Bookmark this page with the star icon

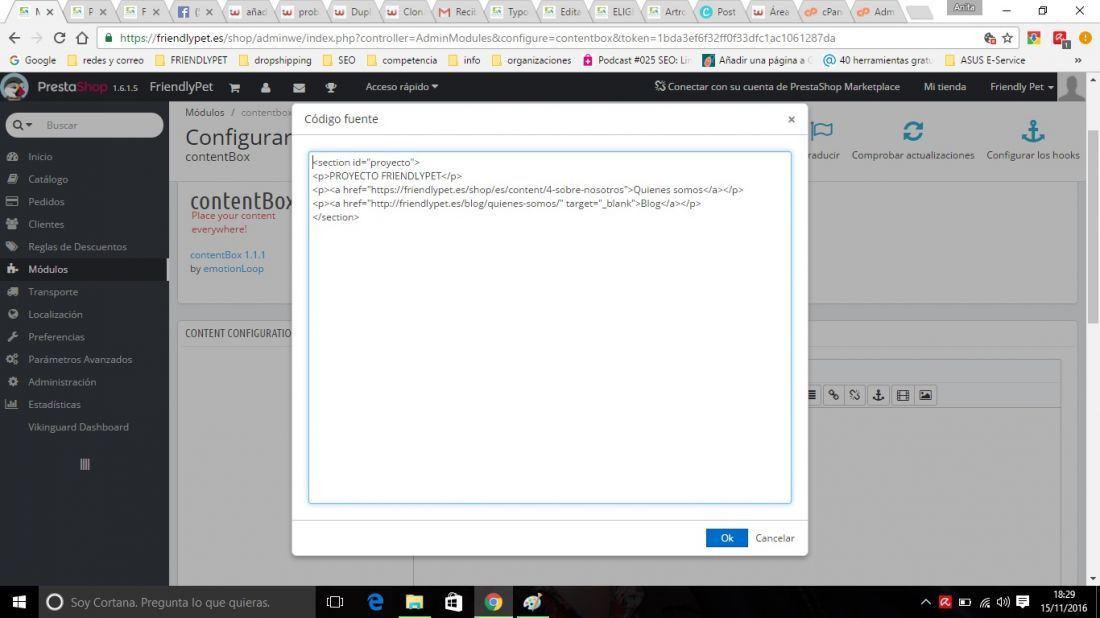pos(1008,38)
